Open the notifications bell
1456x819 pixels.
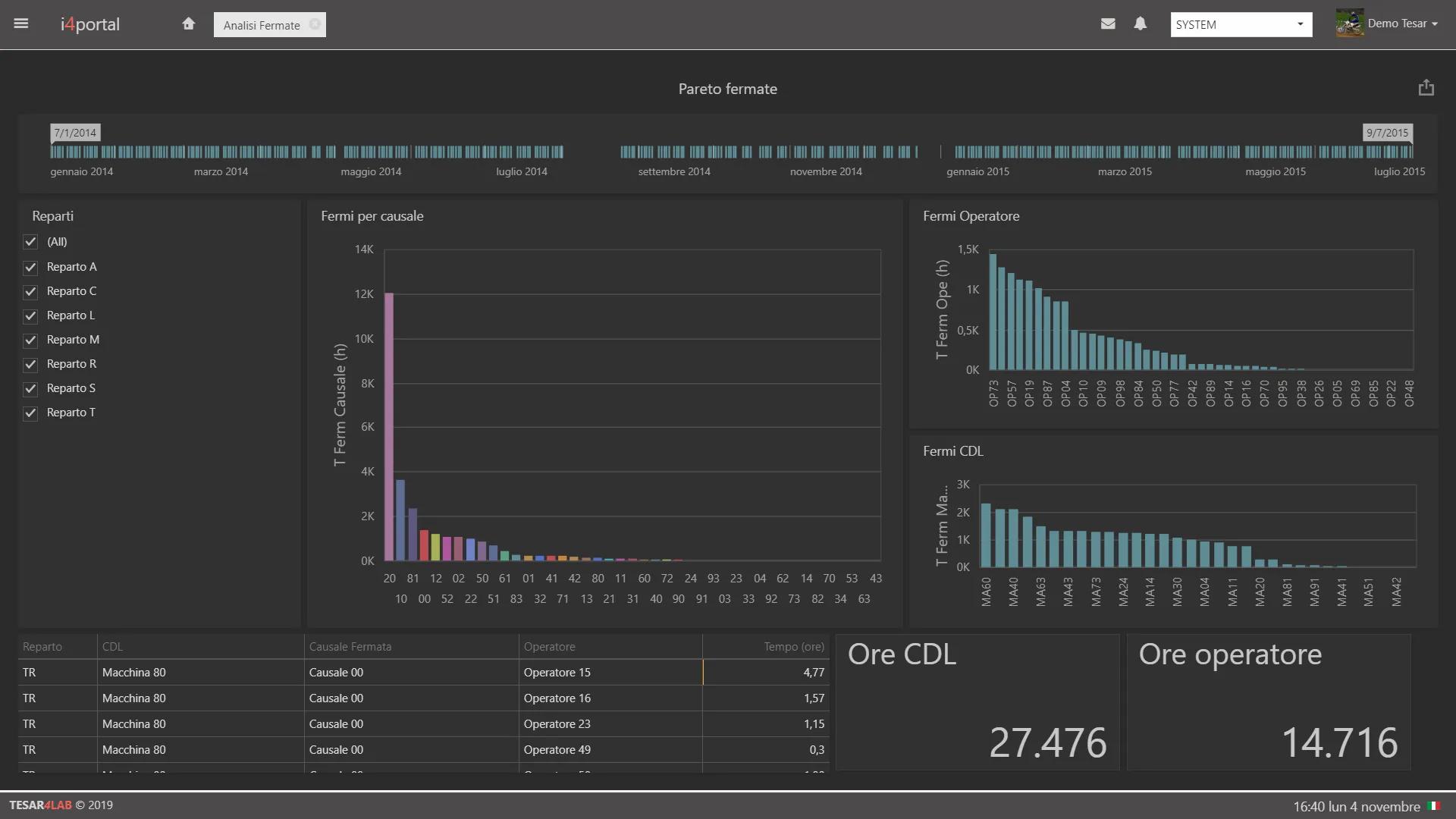point(1140,24)
